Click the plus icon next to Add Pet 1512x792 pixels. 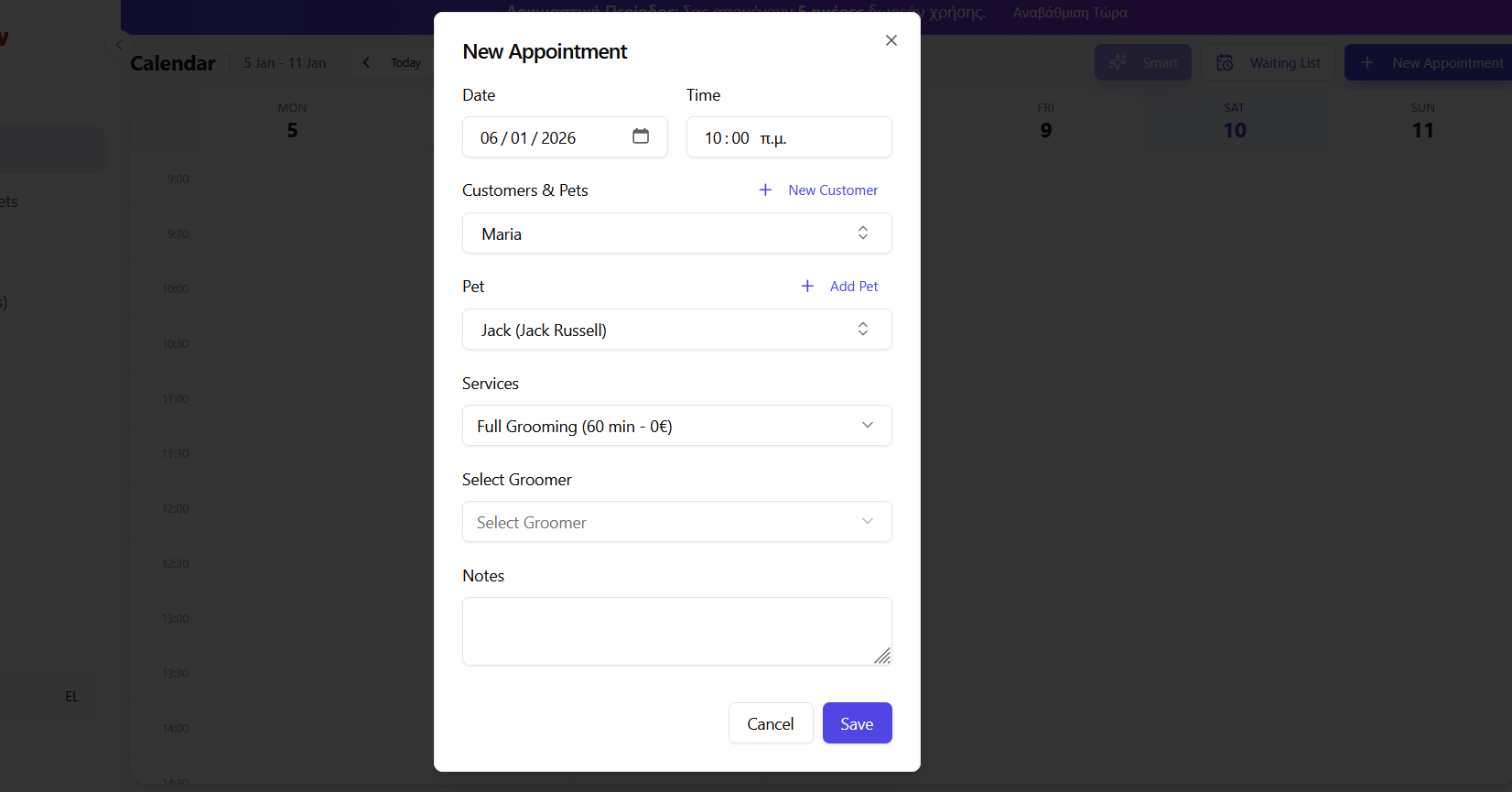pyautogui.click(x=806, y=286)
